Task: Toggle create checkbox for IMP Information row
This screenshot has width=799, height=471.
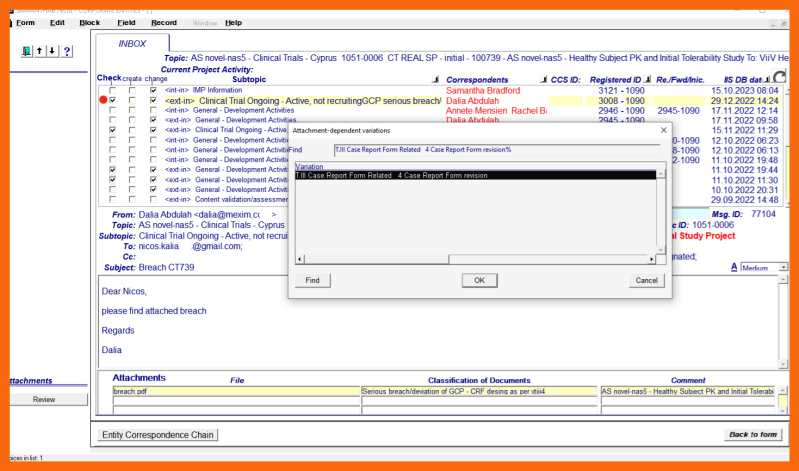Action: 132,90
